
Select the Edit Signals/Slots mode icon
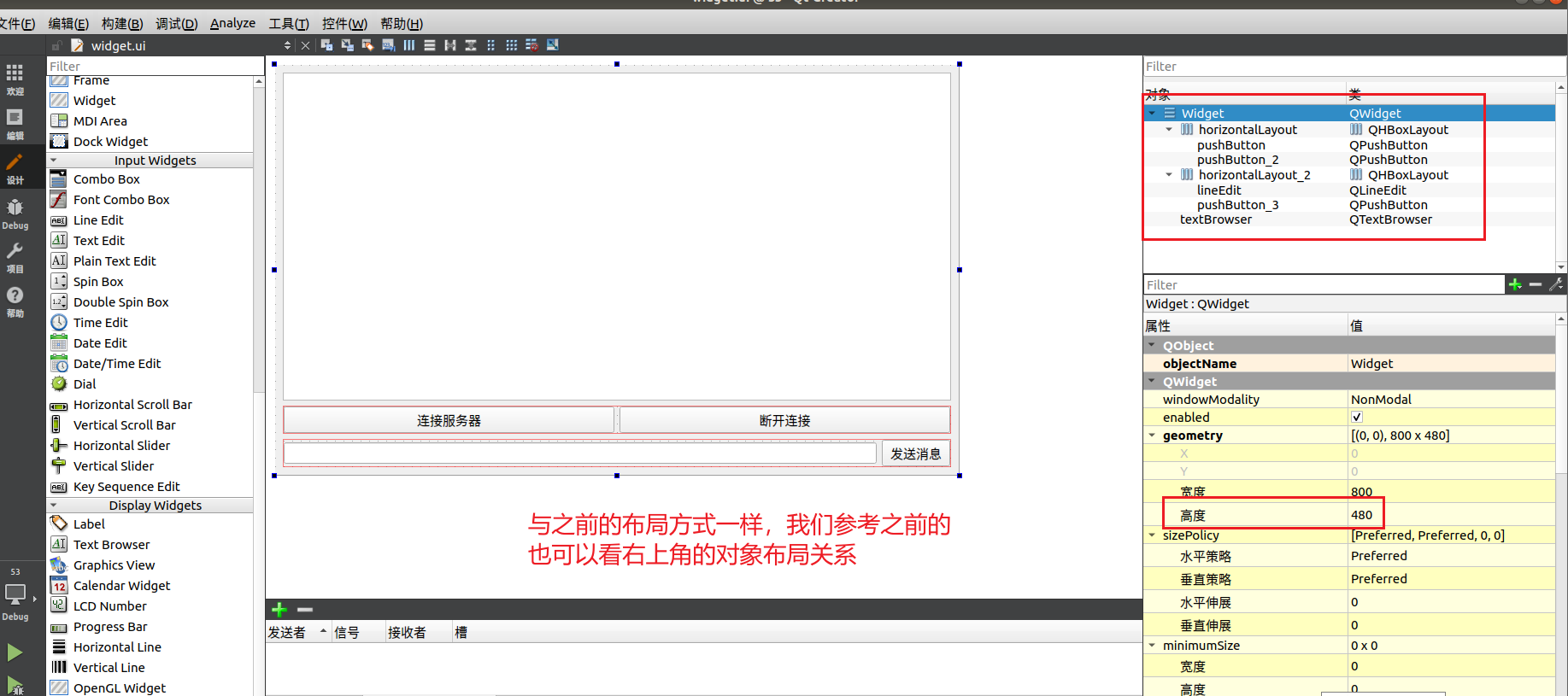click(x=347, y=45)
